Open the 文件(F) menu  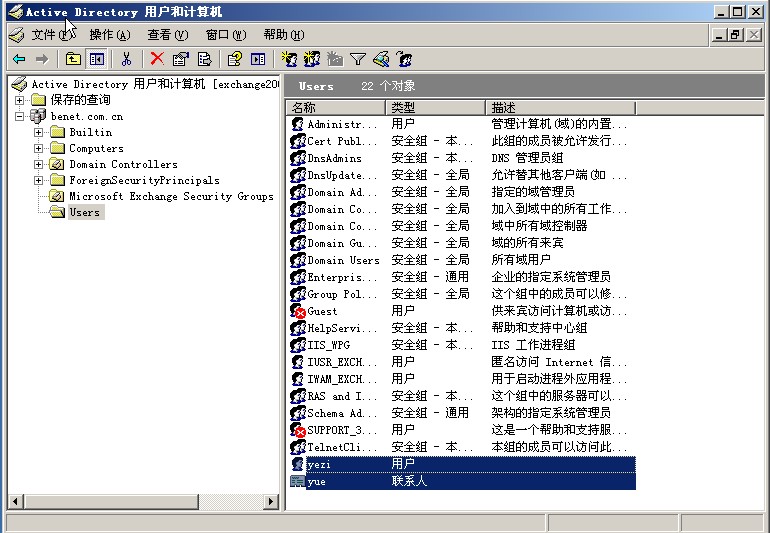(53, 35)
